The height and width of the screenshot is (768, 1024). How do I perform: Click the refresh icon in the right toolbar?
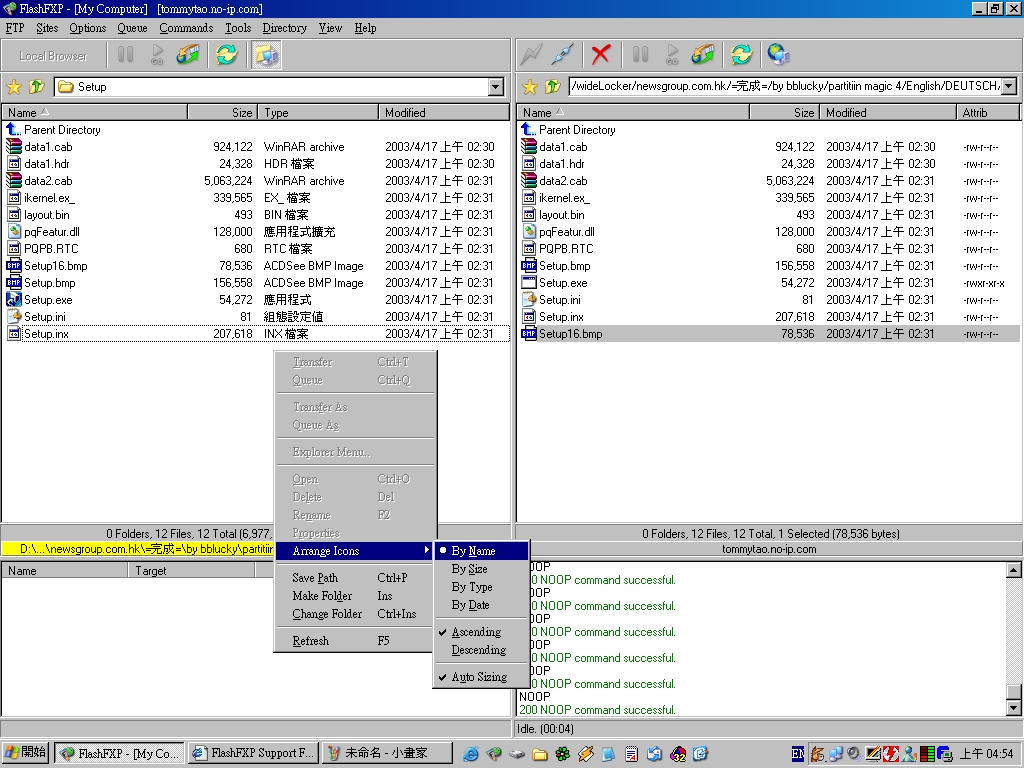coord(741,55)
